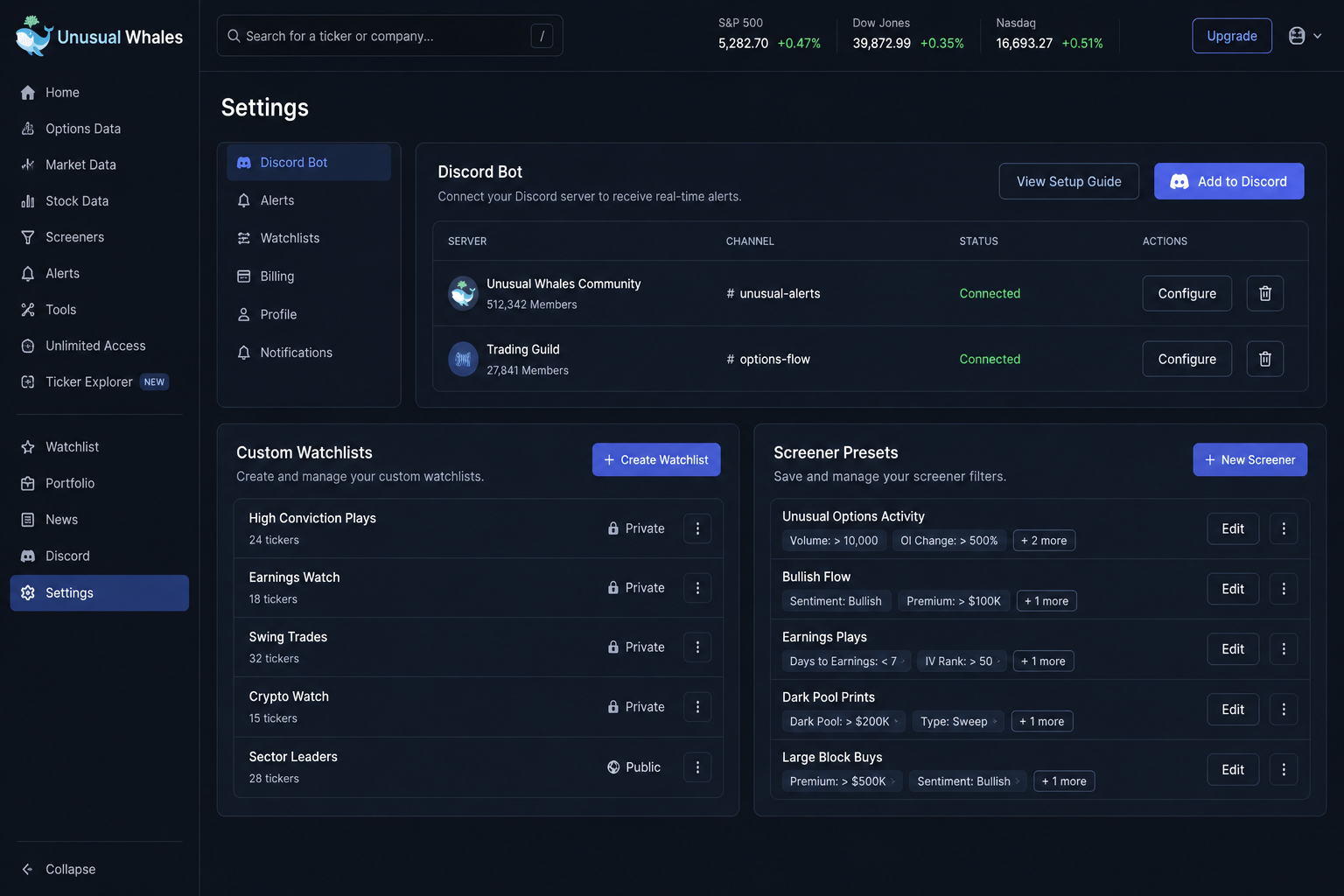The width and height of the screenshot is (1344, 896).
Task: Open options menu for Sector Leaders
Action: click(x=697, y=767)
